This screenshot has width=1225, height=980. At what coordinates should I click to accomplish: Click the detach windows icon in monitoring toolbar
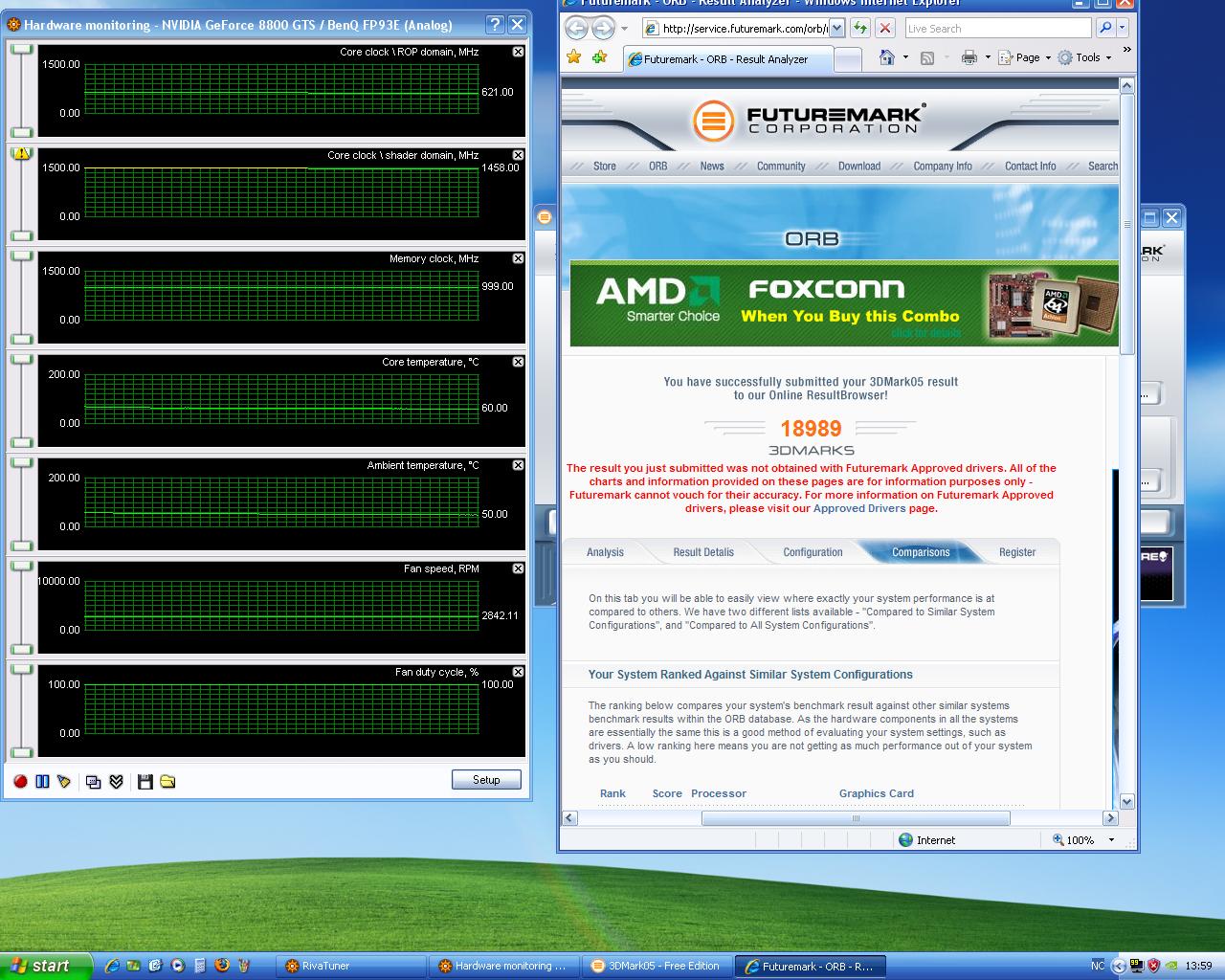[x=94, y=782]
